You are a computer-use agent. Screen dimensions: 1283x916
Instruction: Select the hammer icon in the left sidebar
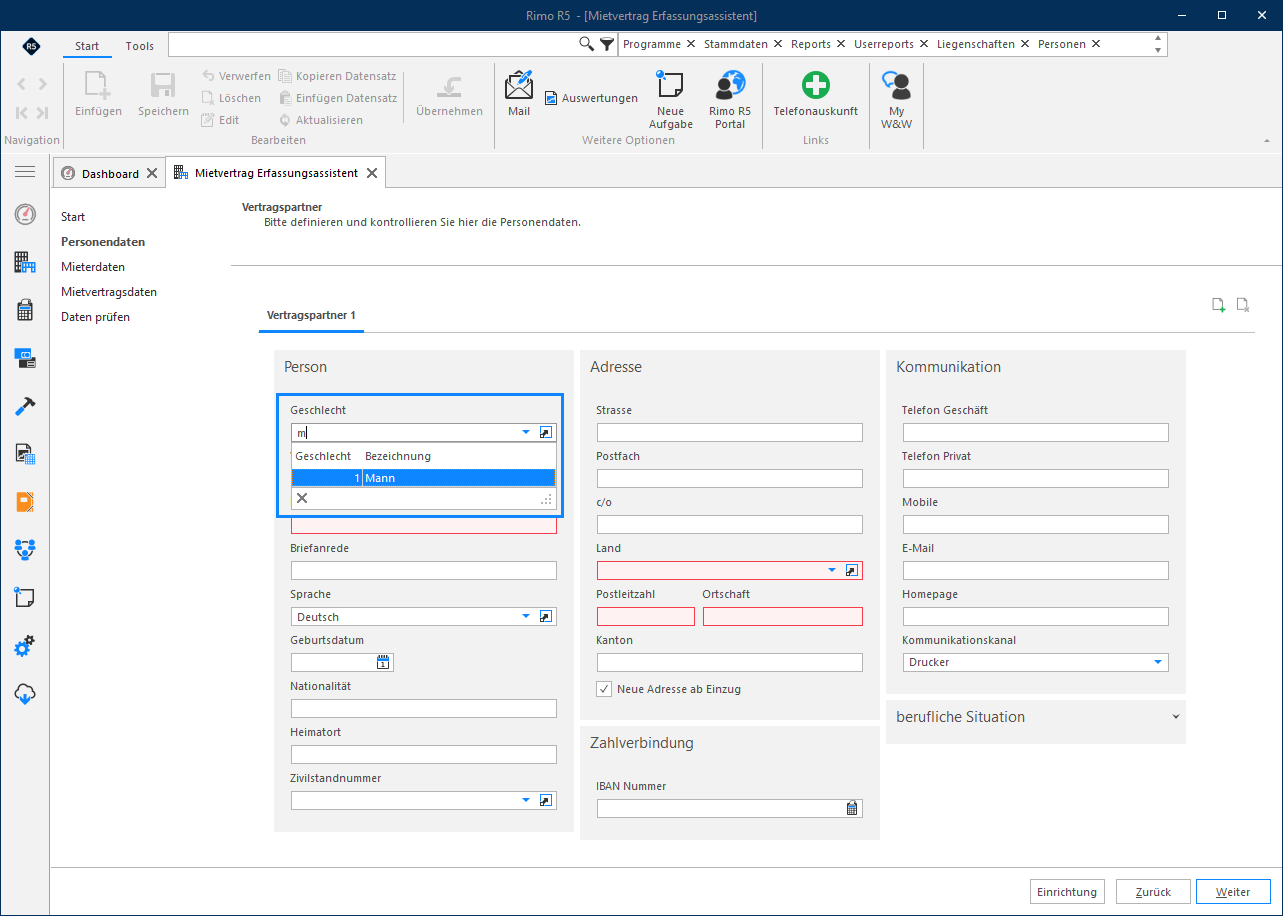point(25,406)
